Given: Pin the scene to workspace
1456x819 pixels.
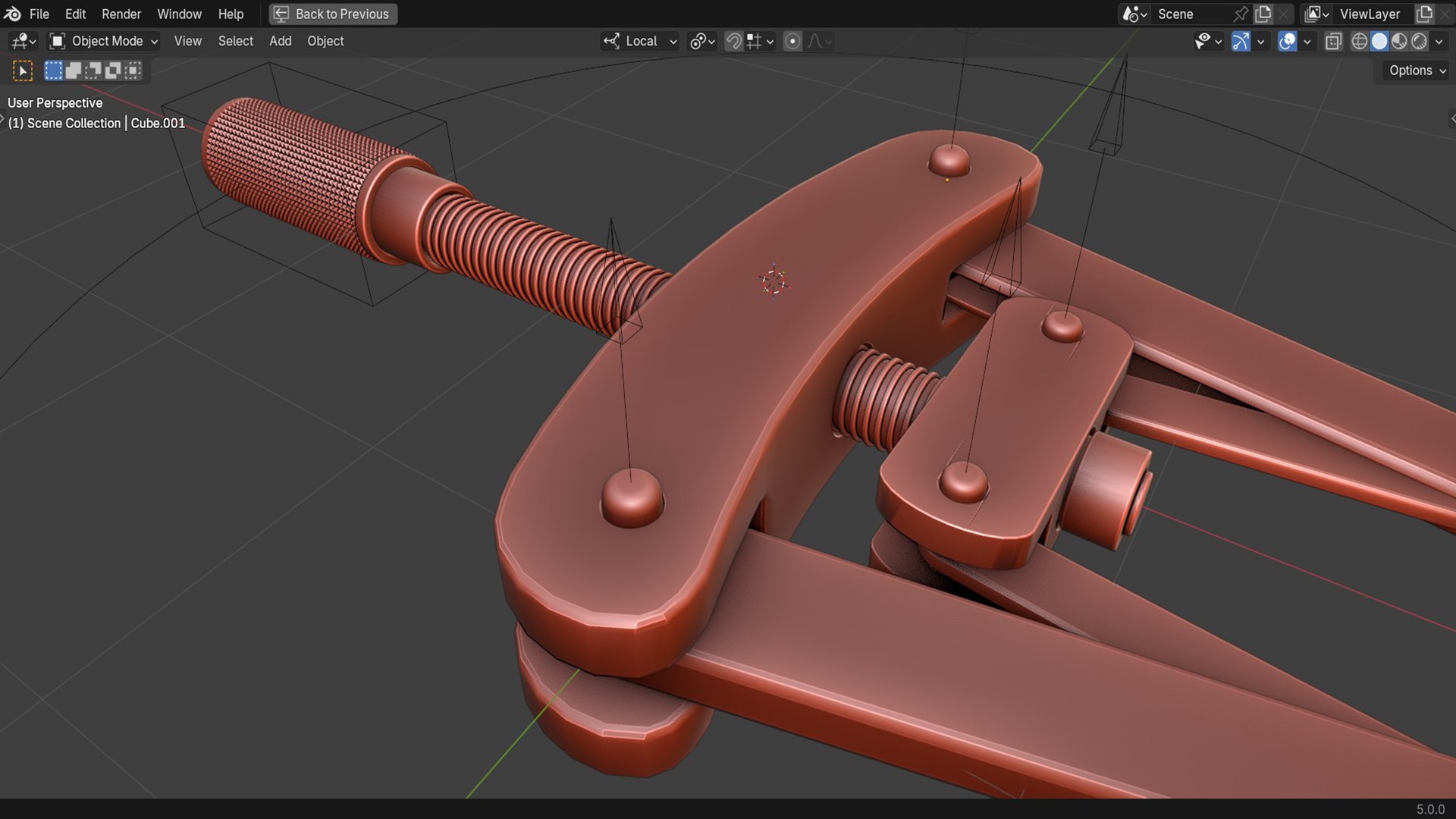Looking at the screenshot, I should 1241,14.
